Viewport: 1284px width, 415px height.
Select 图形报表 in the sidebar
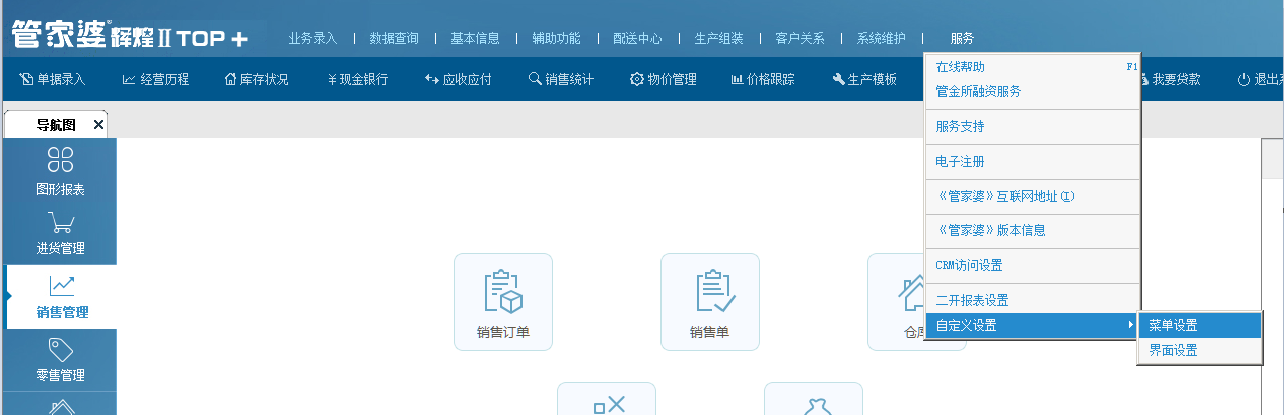point(60,170)
